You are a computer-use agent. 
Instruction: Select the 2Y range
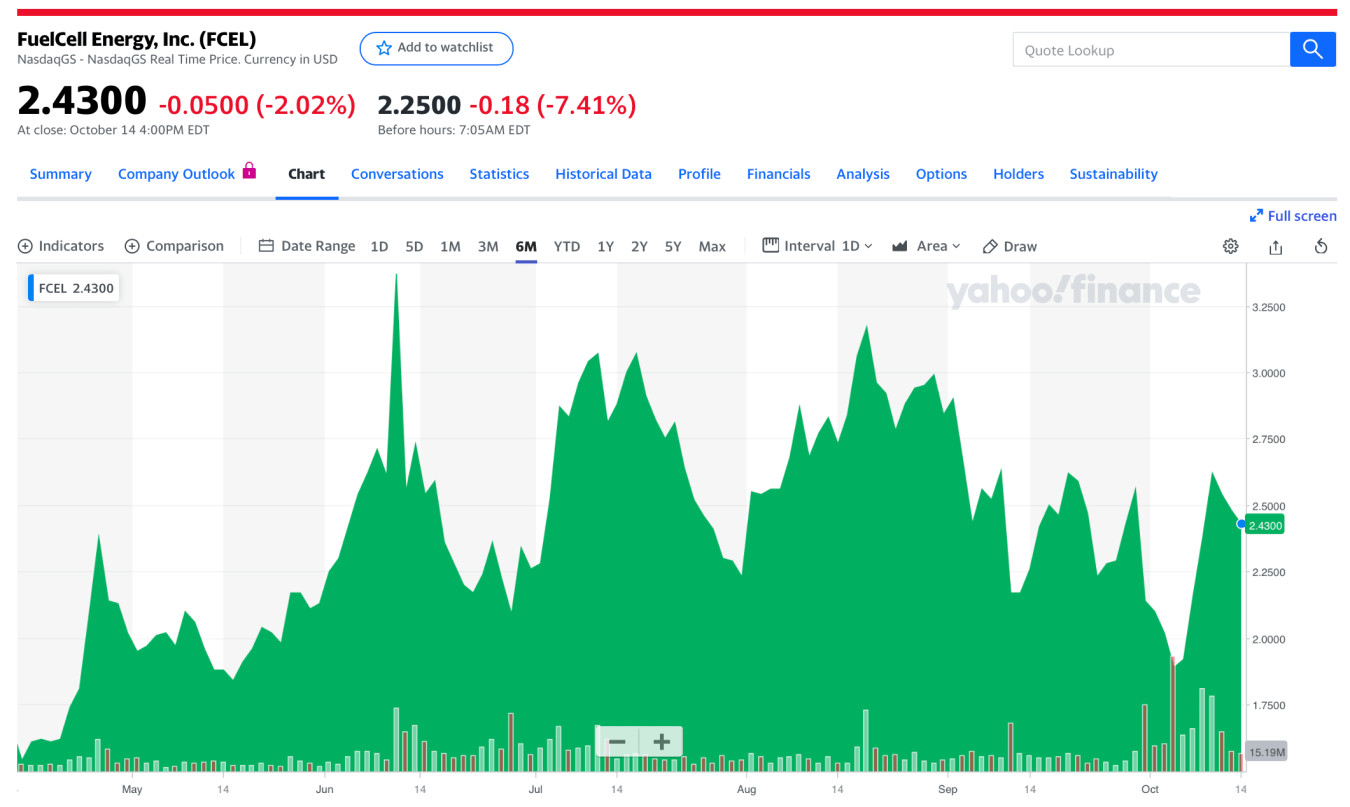pyautogui.click(x=639, y=246)
